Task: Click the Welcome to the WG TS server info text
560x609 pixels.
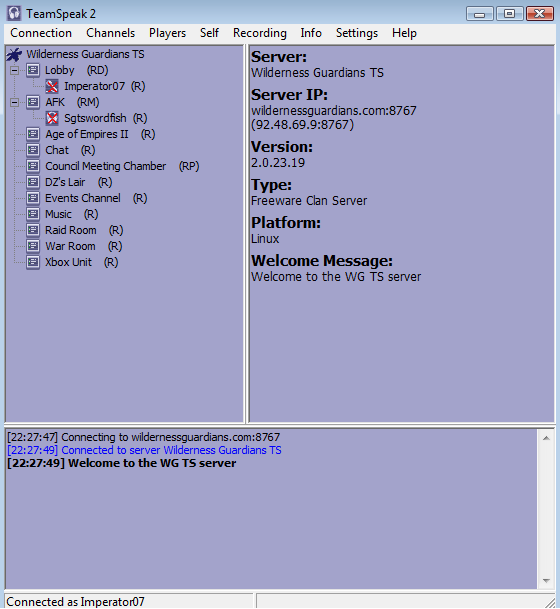Action: 336,277
